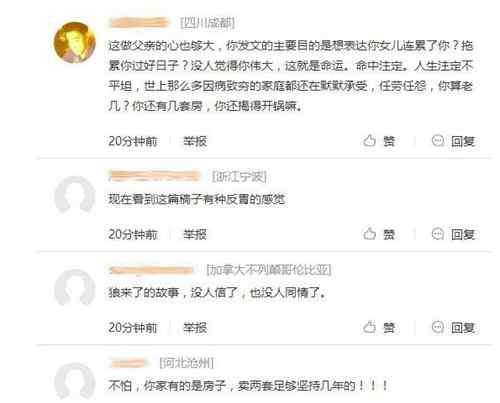The height and width of the screenshot is (403, 500).
Task: Click 回复 text on the Canada comment
Action: 463,328
